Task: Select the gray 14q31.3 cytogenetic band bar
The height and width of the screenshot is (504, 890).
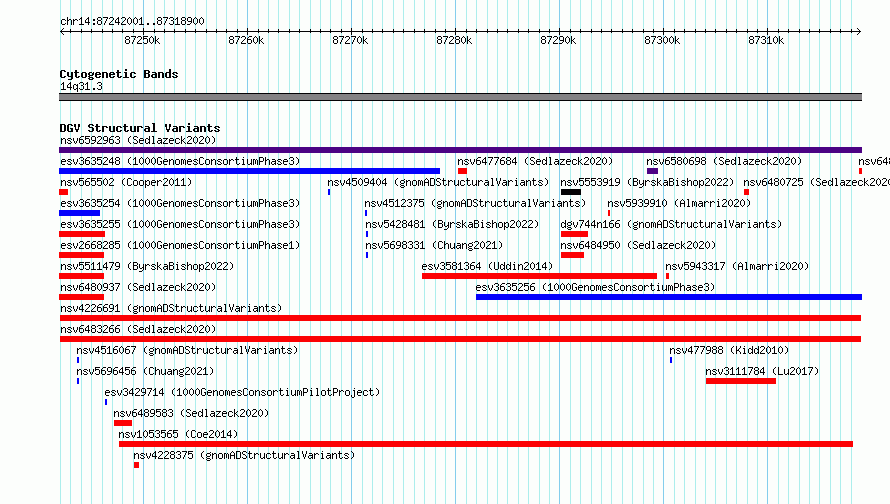Action: pos(460,97)
